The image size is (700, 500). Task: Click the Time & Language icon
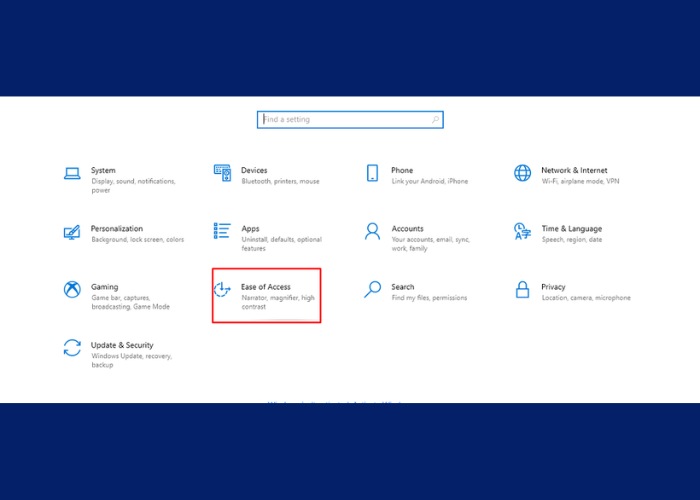(x=522, y=231)
